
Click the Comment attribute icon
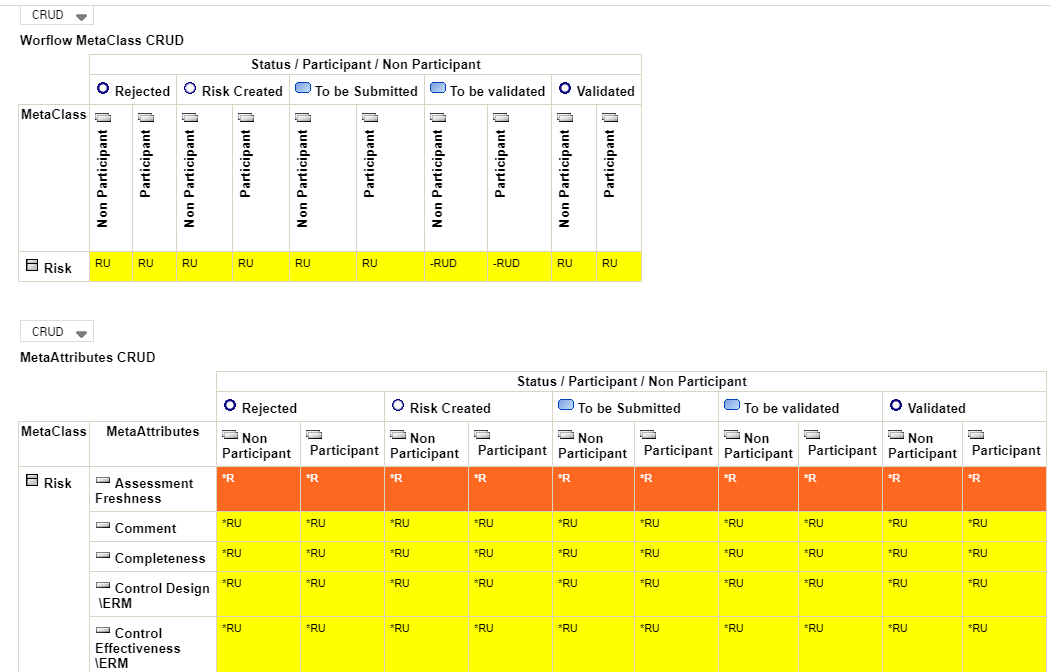(x=103, y=527)
